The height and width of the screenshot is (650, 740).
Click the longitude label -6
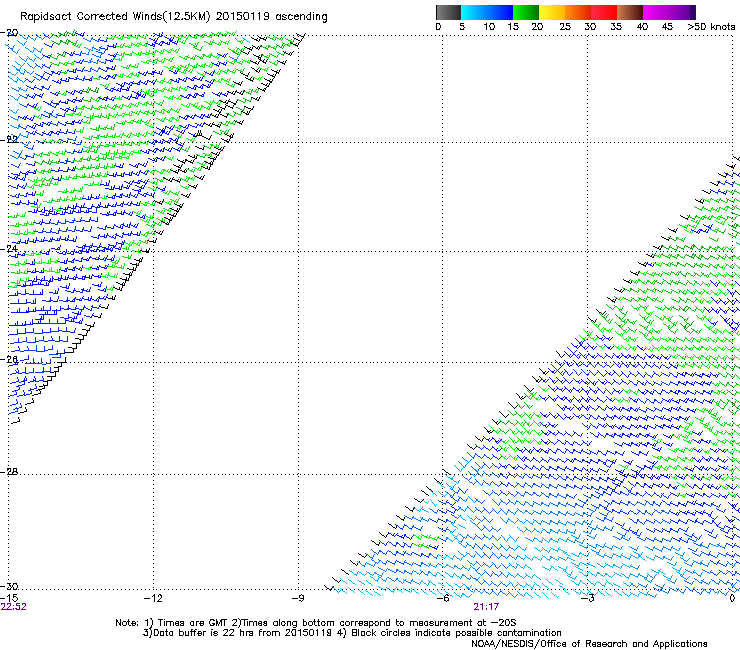tap(443, 598)
